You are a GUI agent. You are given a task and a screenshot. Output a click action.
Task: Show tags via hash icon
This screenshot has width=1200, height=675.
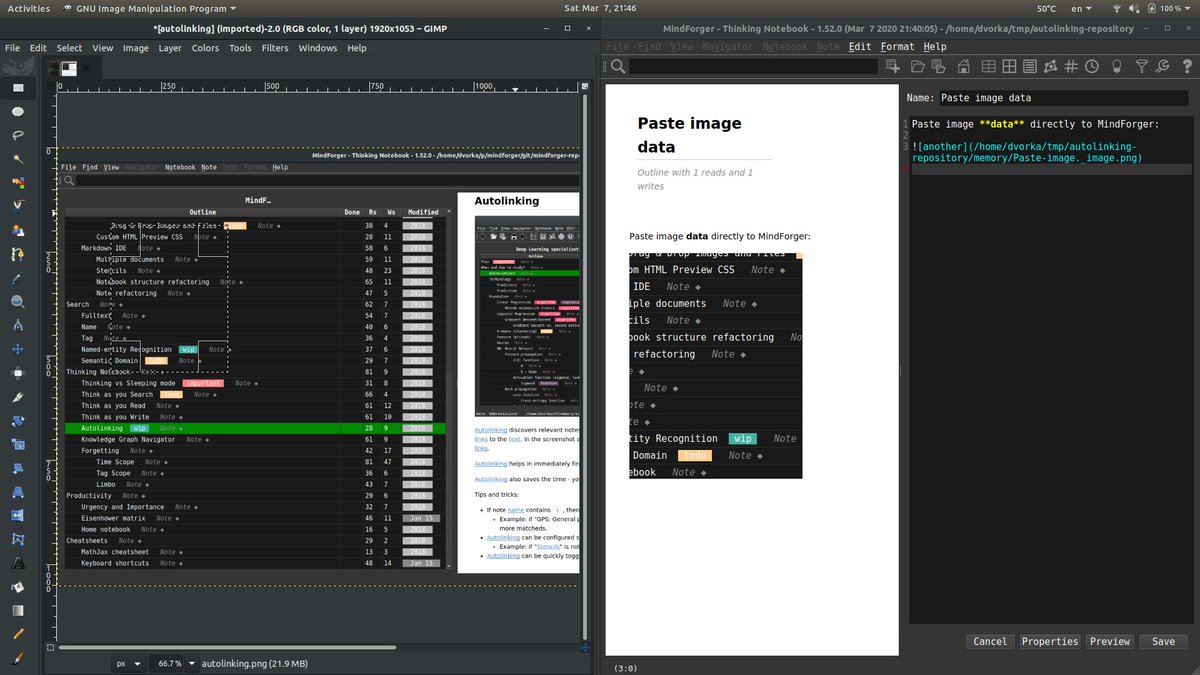coord(1070,67)
